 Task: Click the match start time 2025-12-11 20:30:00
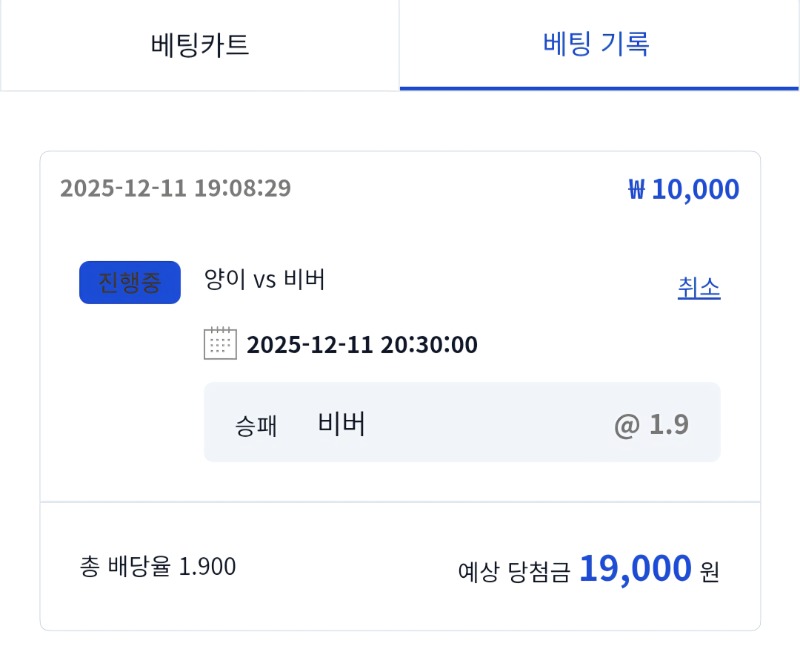click(x=361, y=344)
